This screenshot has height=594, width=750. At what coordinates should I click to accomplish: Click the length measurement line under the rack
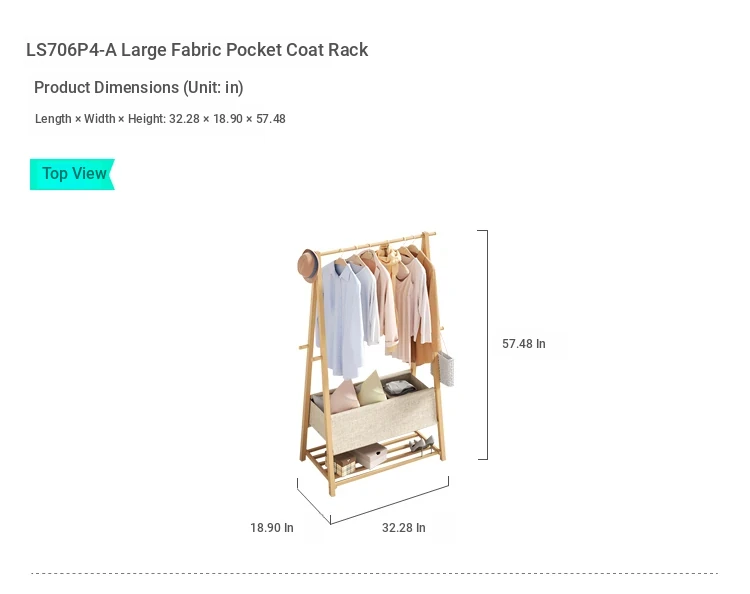coord(390,505)
